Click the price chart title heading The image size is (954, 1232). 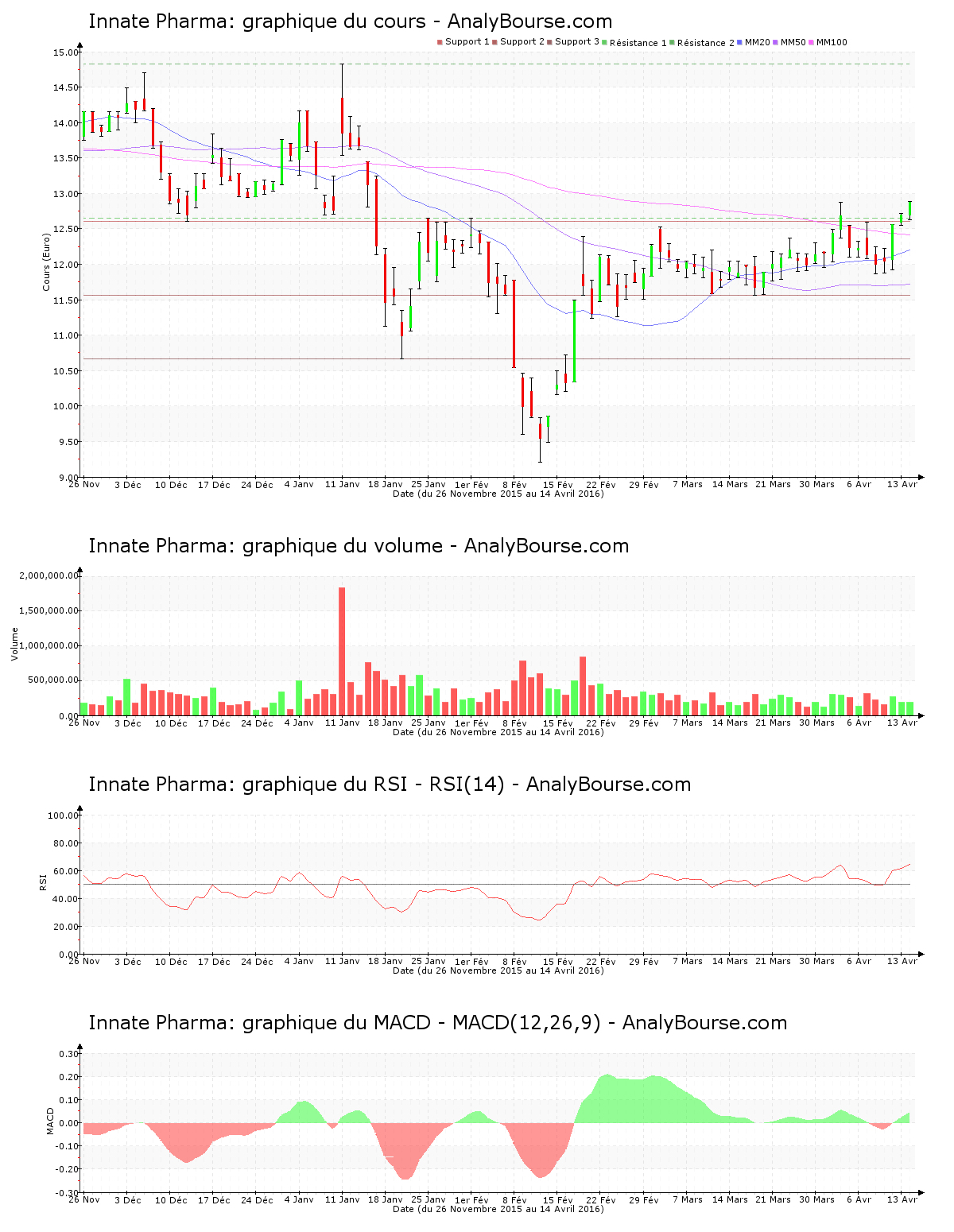pos(350,21)
